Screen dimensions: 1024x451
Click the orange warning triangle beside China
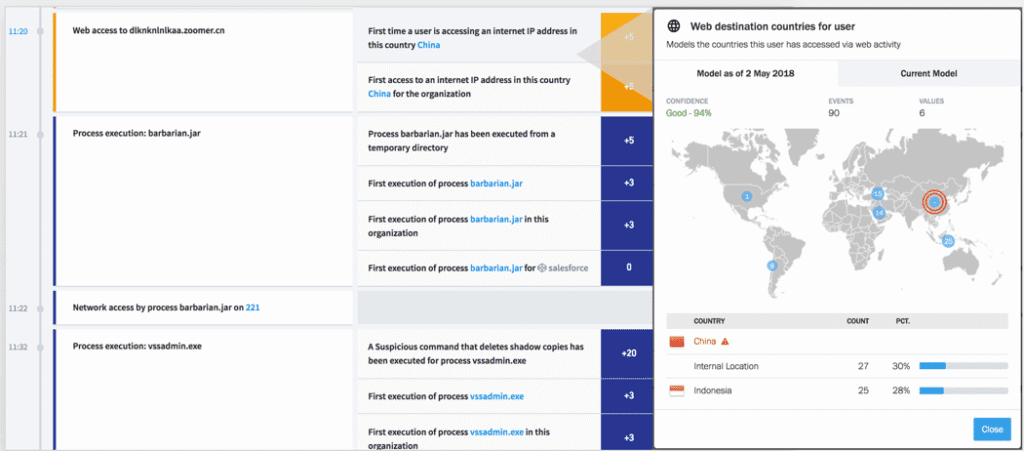click(725, 342)
